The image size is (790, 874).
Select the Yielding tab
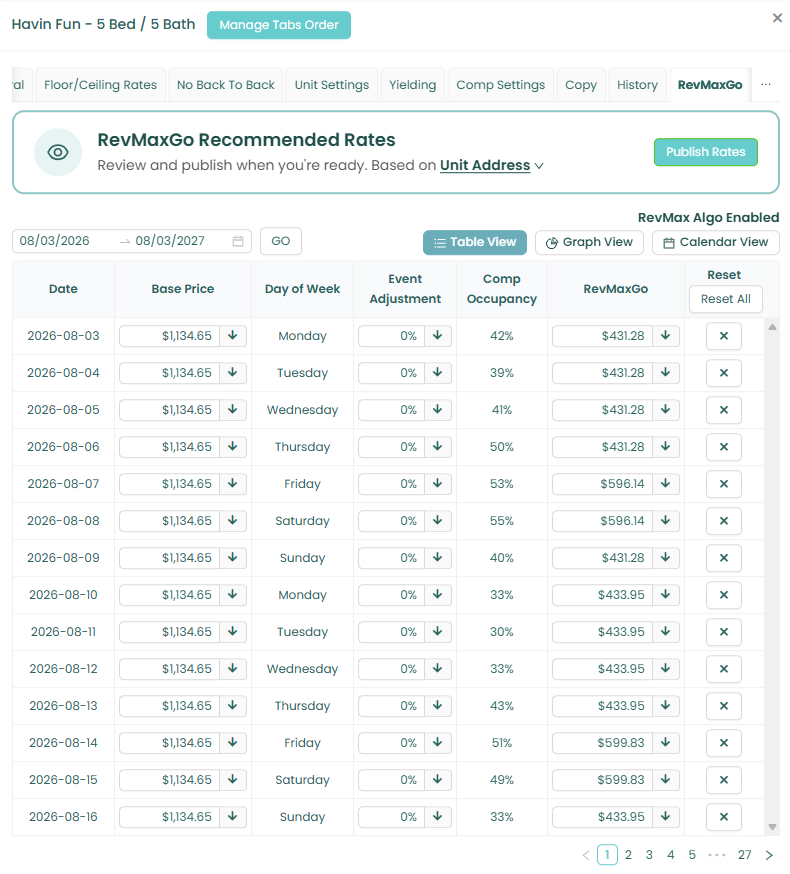click(413, 85)
